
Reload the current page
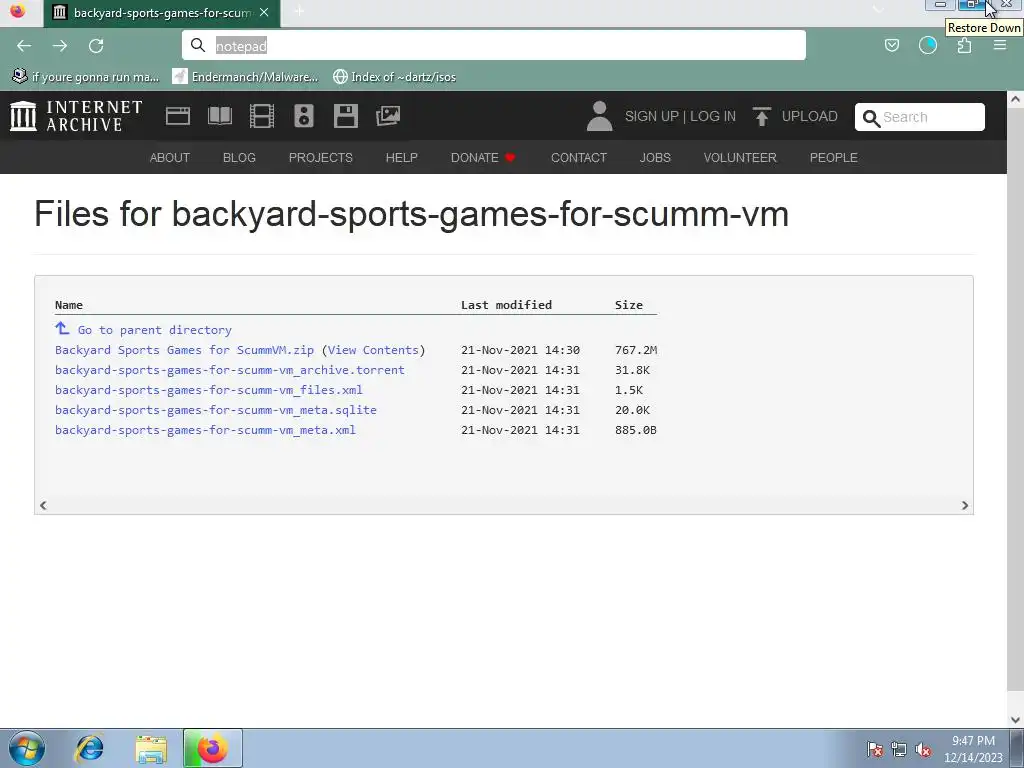(x=96, y=46)
